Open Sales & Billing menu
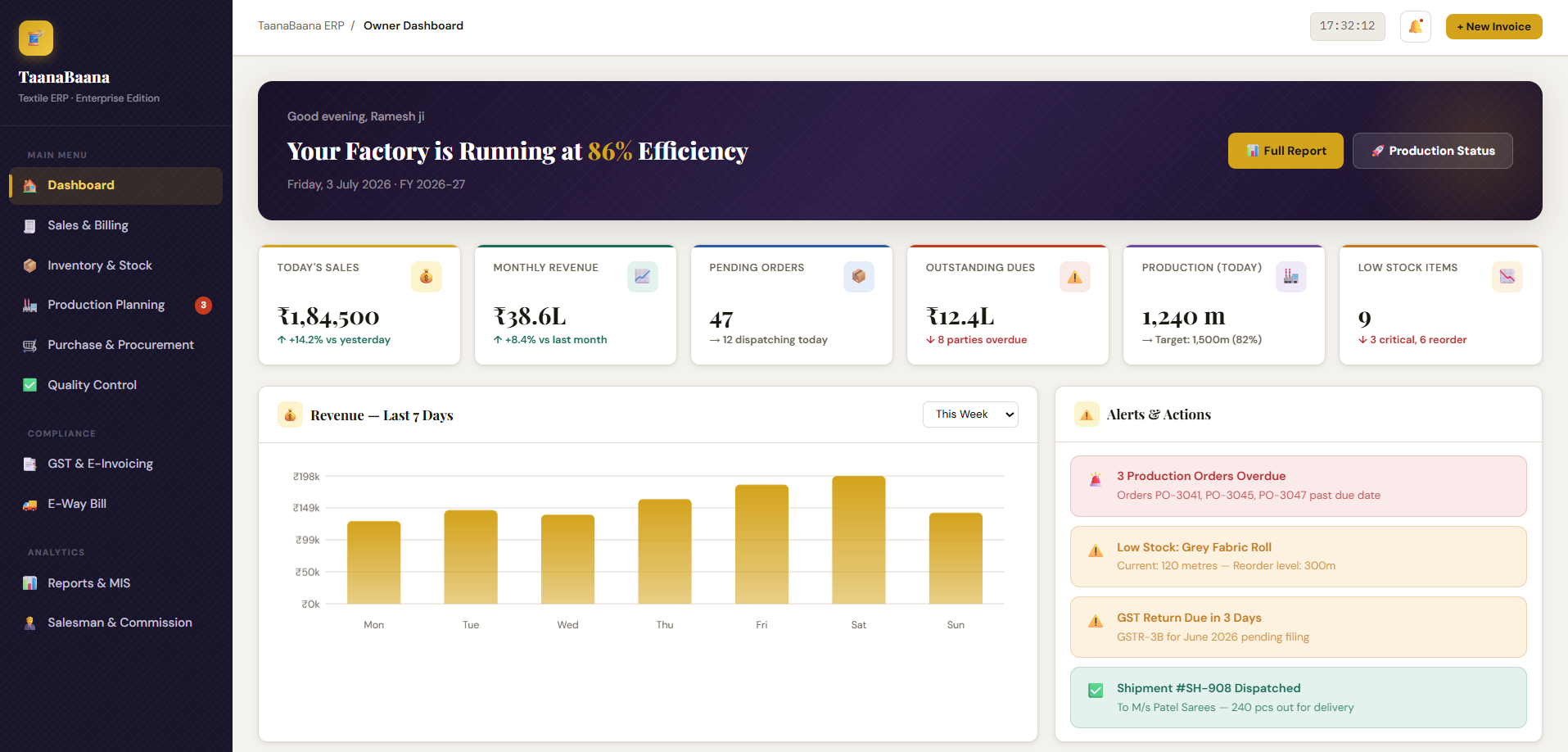This screenshot has width=1568, height=752. click(115, 225)
